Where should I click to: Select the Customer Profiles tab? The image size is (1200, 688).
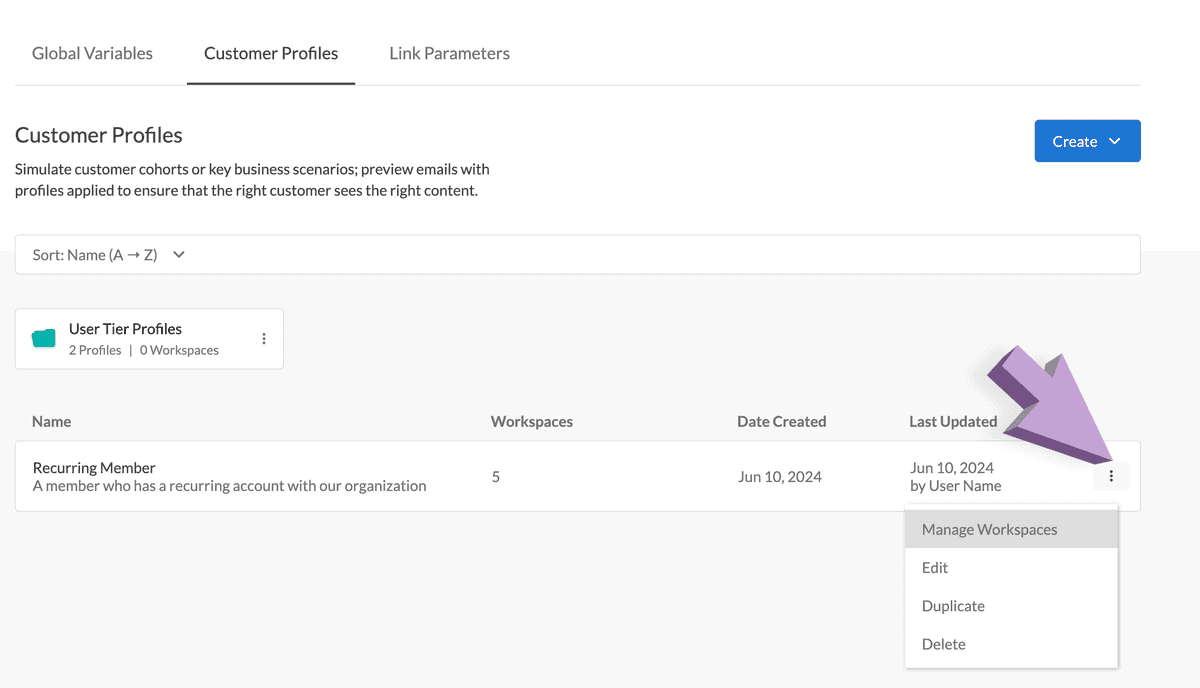click(271, 53)
